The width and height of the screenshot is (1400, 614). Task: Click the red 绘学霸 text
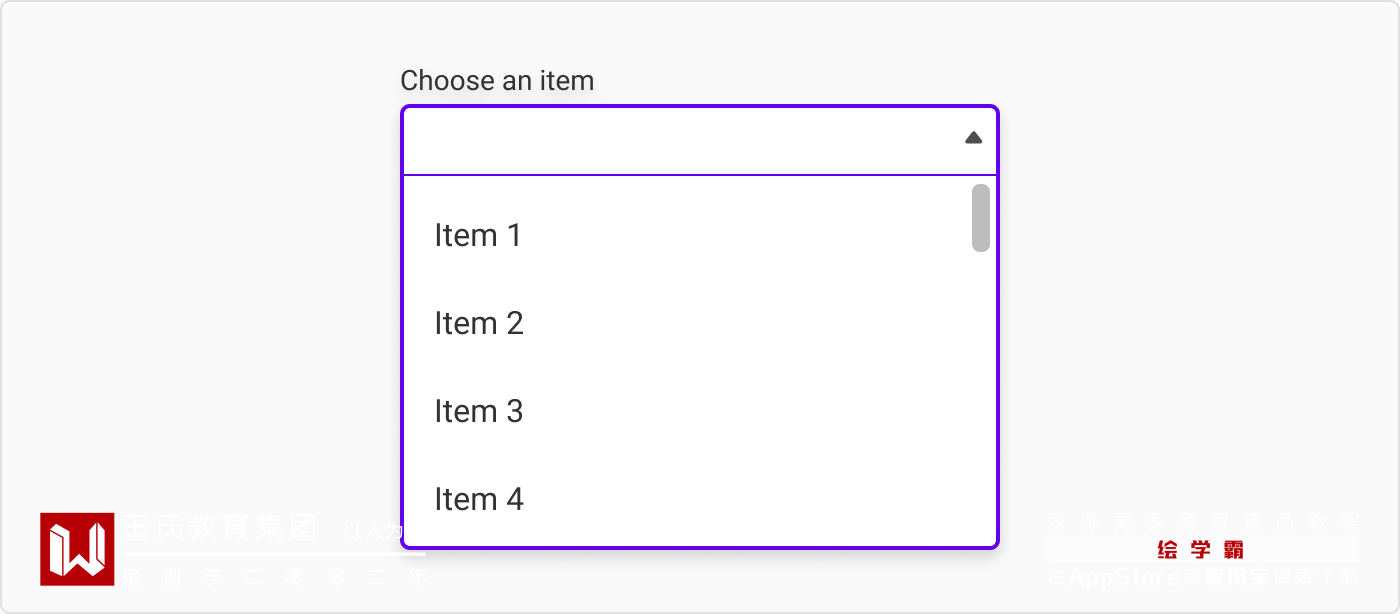[x=1199, y=550]
